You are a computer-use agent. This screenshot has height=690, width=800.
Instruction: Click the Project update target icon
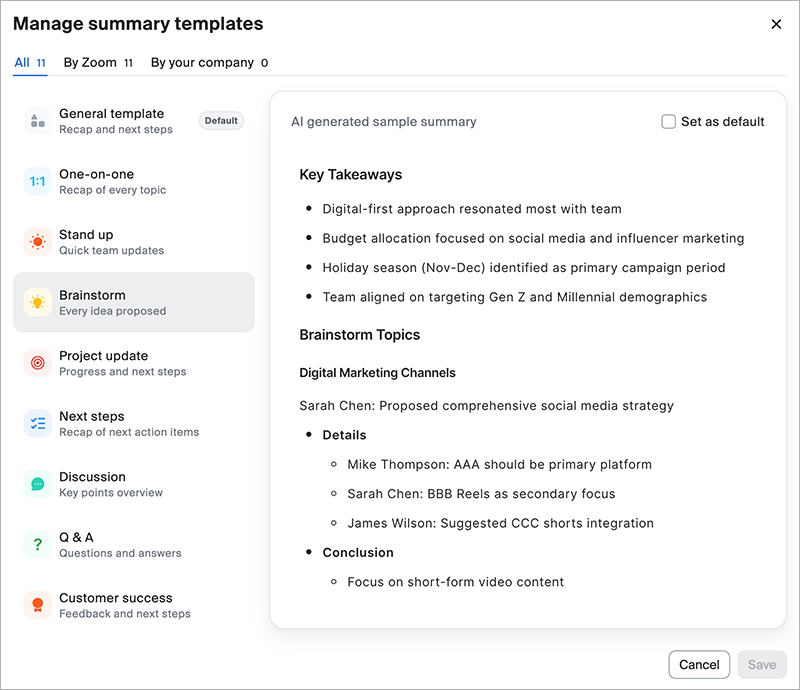coord(37,363)
